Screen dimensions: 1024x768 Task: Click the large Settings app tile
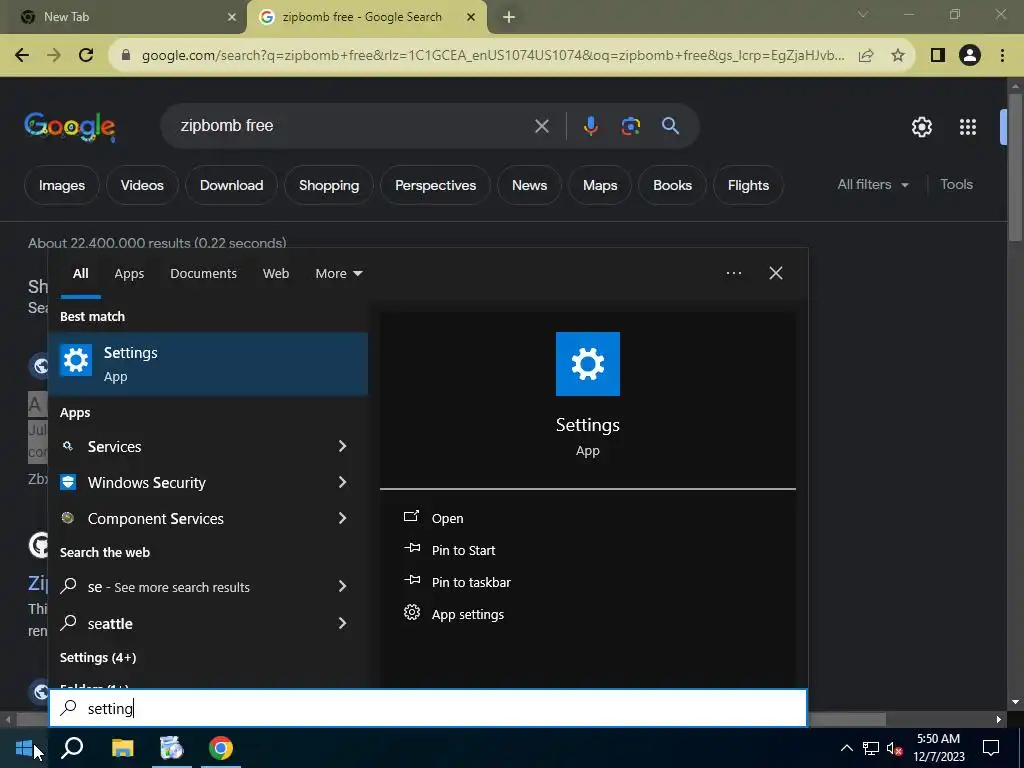coord(588,364)
